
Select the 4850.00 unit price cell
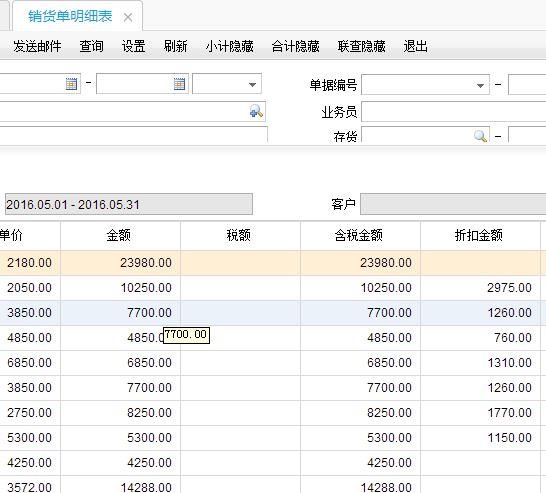coord(30,338)
